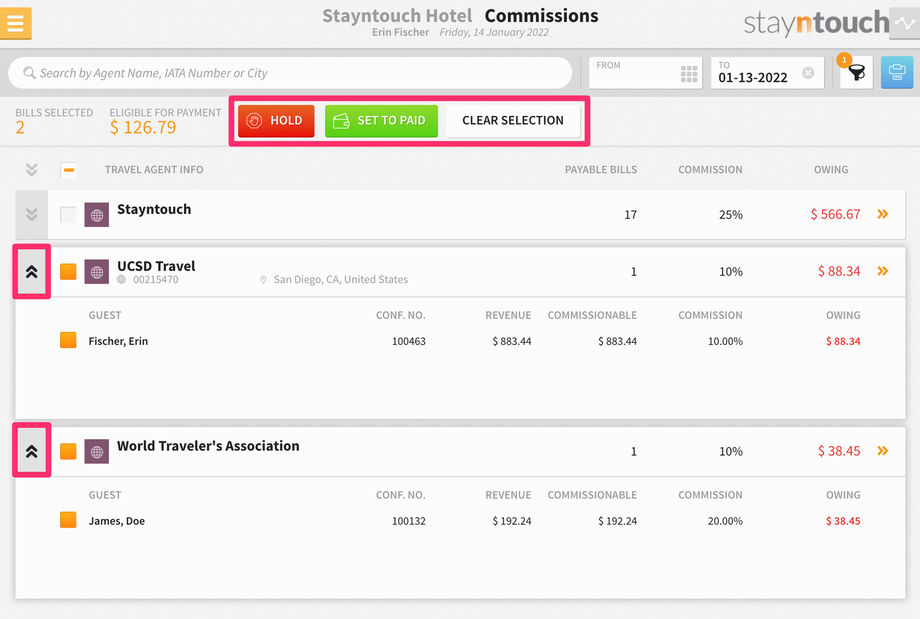The image size is (920, 619).
Task: Click UCSD Travel IATA number 00215470
Action: 155,279
